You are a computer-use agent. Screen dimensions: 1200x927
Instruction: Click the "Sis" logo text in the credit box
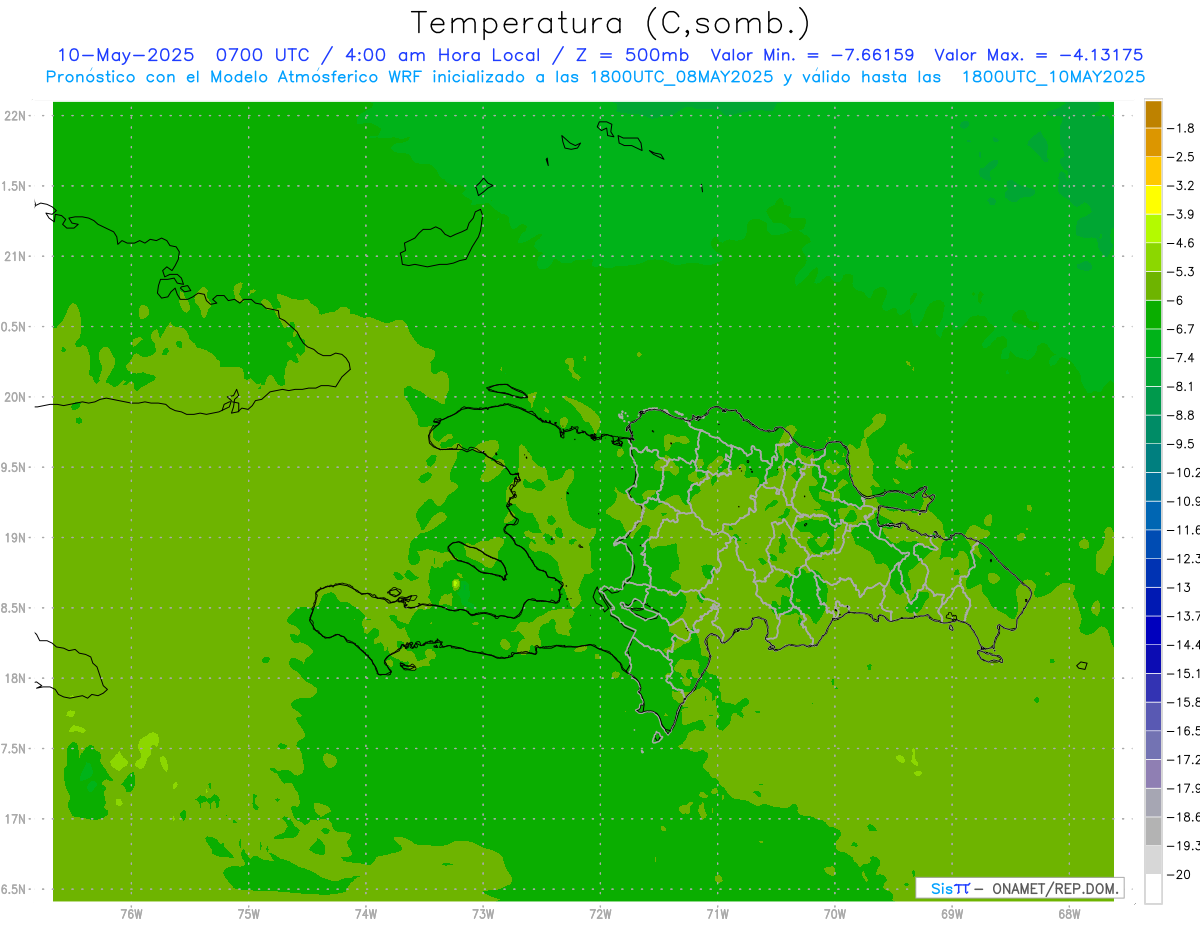[942, 888]
